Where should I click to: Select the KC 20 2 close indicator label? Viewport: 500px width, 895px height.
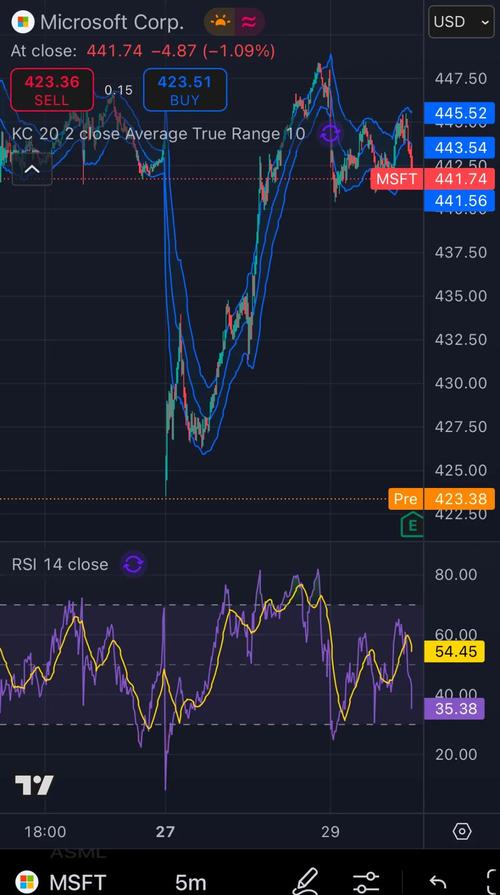159,134
